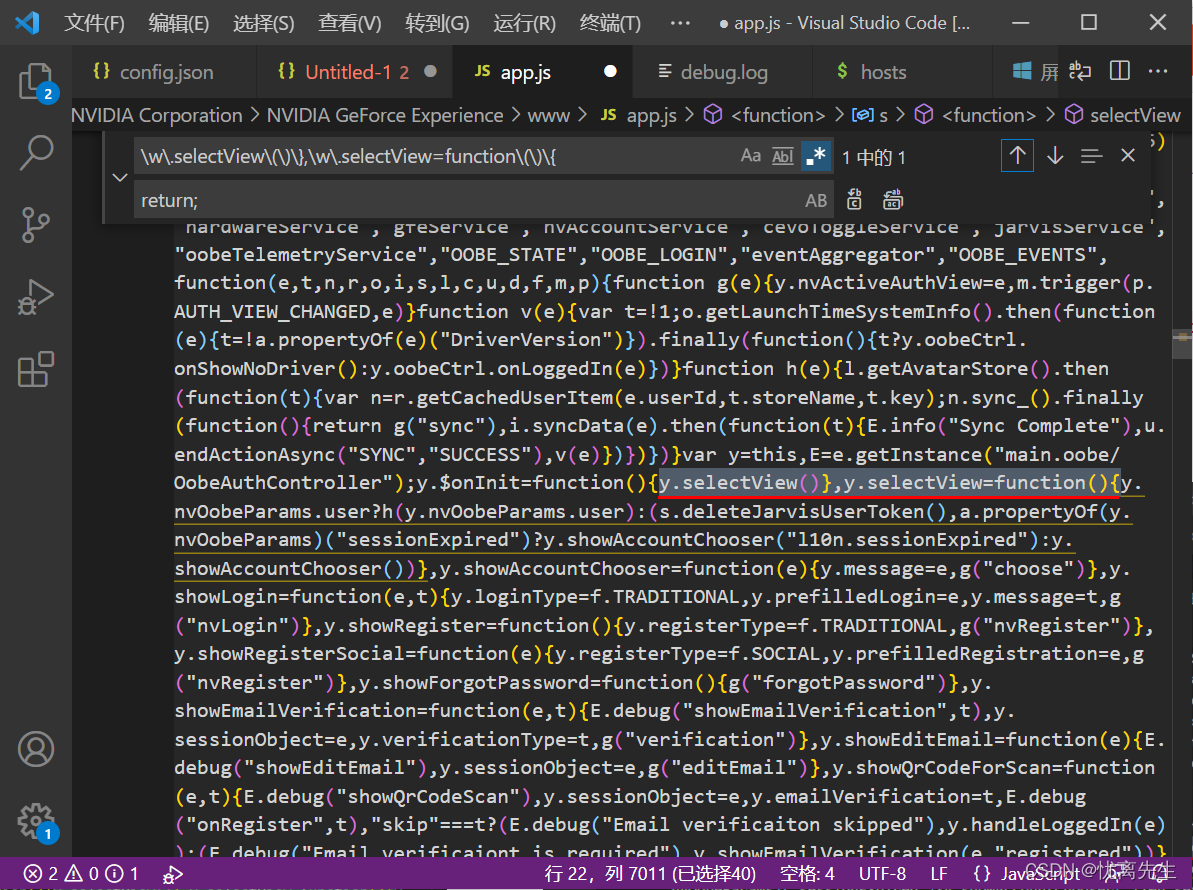Toggle Preserve Case in replace box
The width and height of the screenshot is (1193, 890).
pos(816,200)
